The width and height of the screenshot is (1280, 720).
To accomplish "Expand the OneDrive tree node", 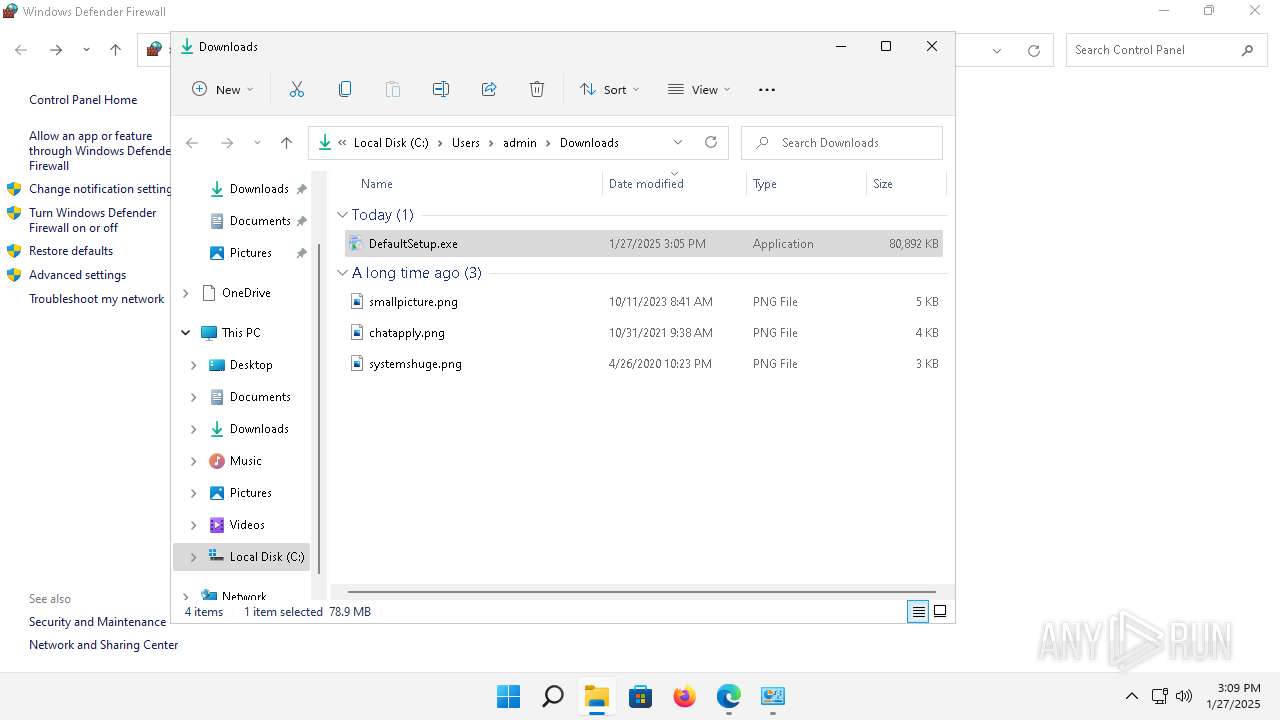I will [x=186, y=293].
